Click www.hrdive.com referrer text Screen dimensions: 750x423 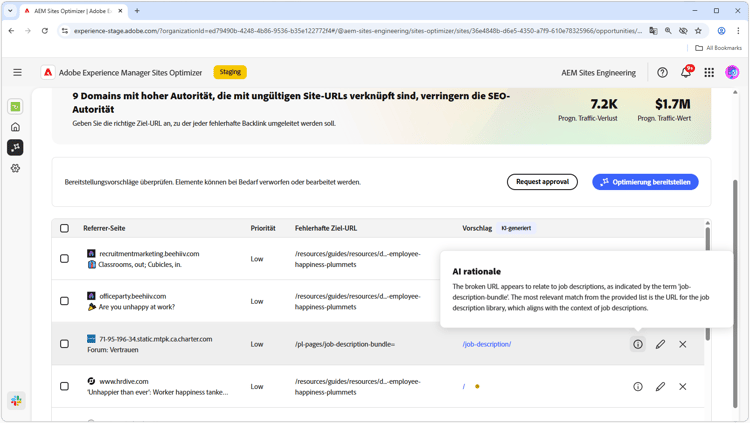(123, 381)
